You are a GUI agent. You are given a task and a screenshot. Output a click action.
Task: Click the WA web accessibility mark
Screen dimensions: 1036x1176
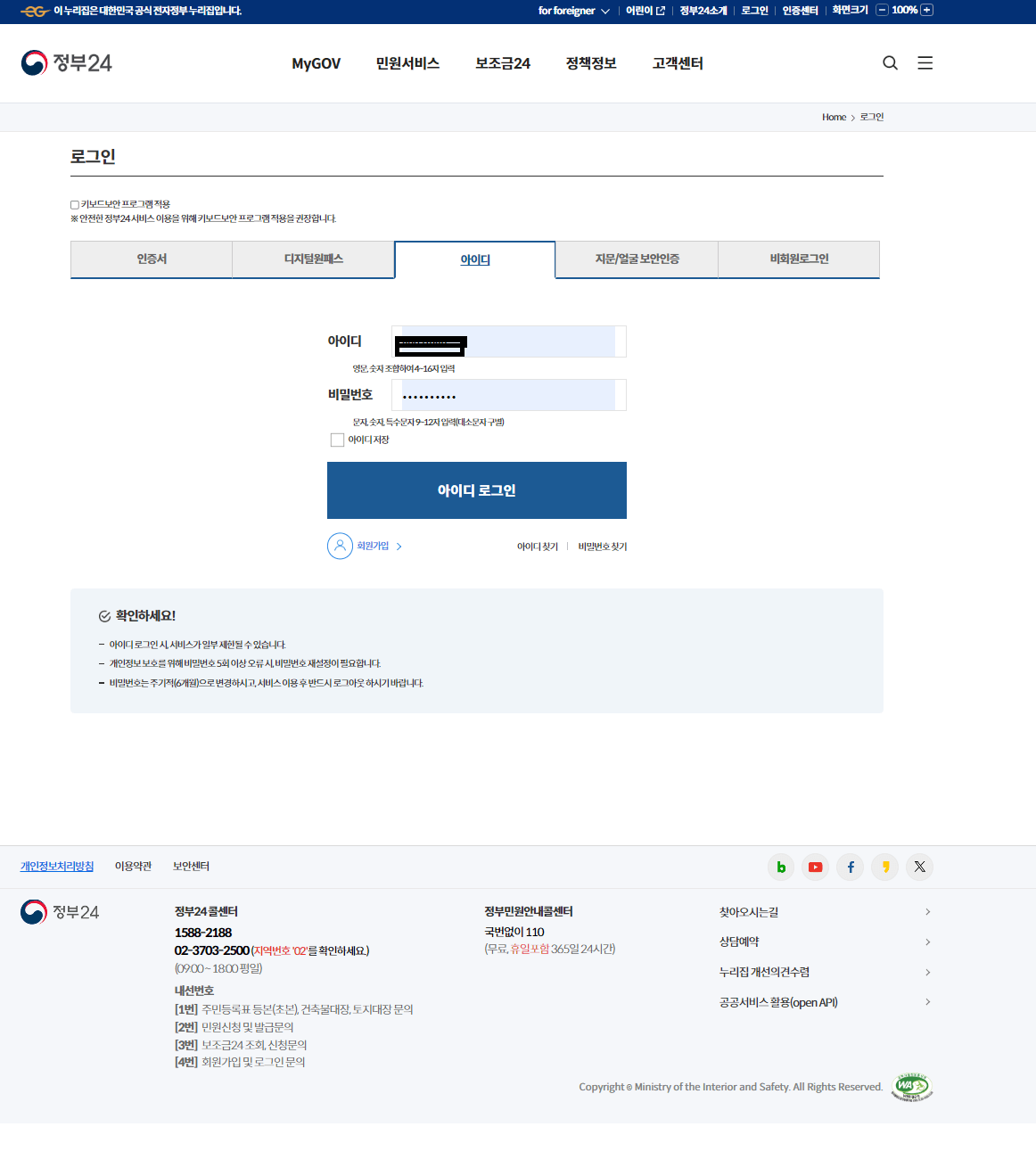coord(912,1087)
